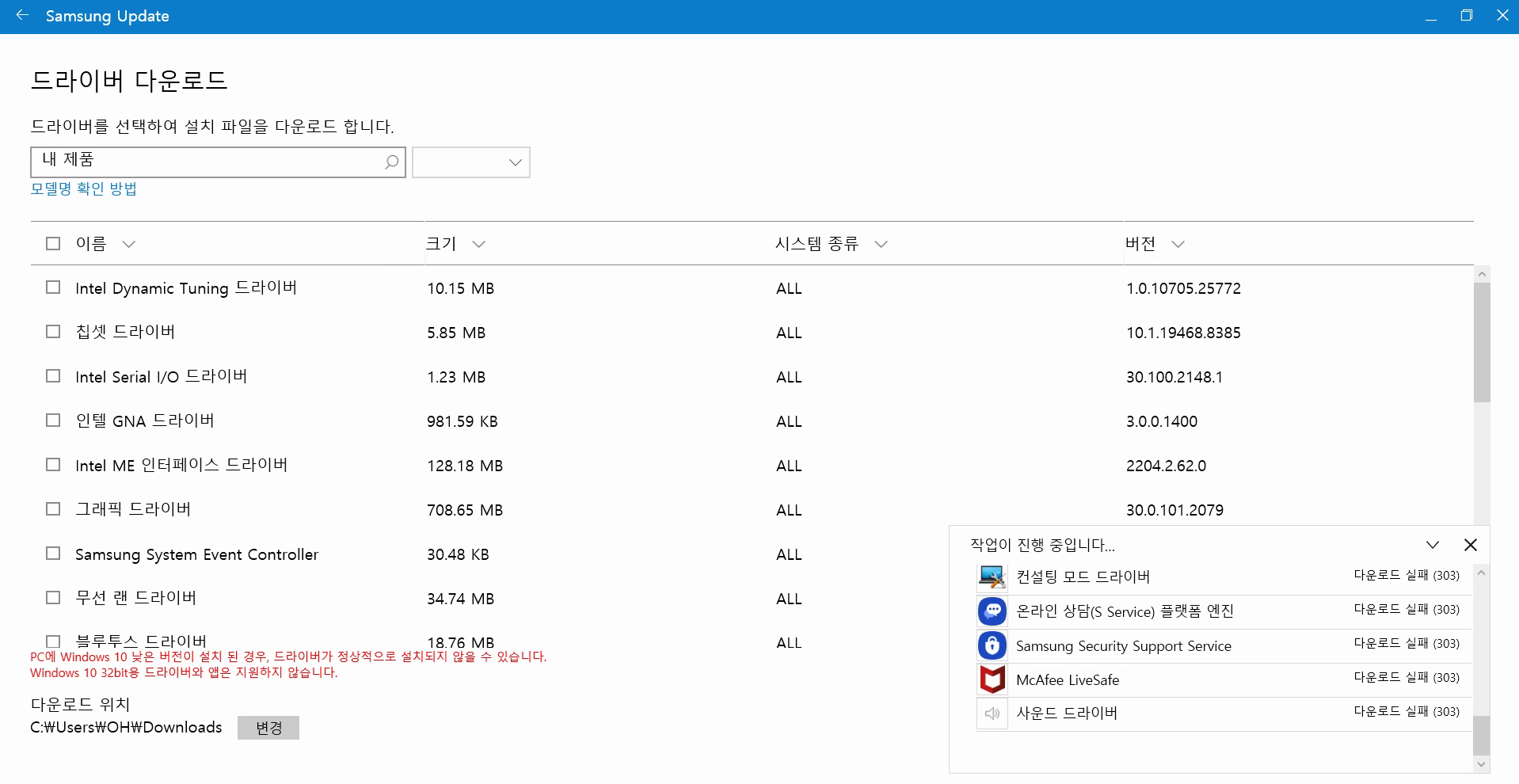Collapse the task progress panel with chevron
This screenshot has height=784, width=1519.
pos(1433,545)
